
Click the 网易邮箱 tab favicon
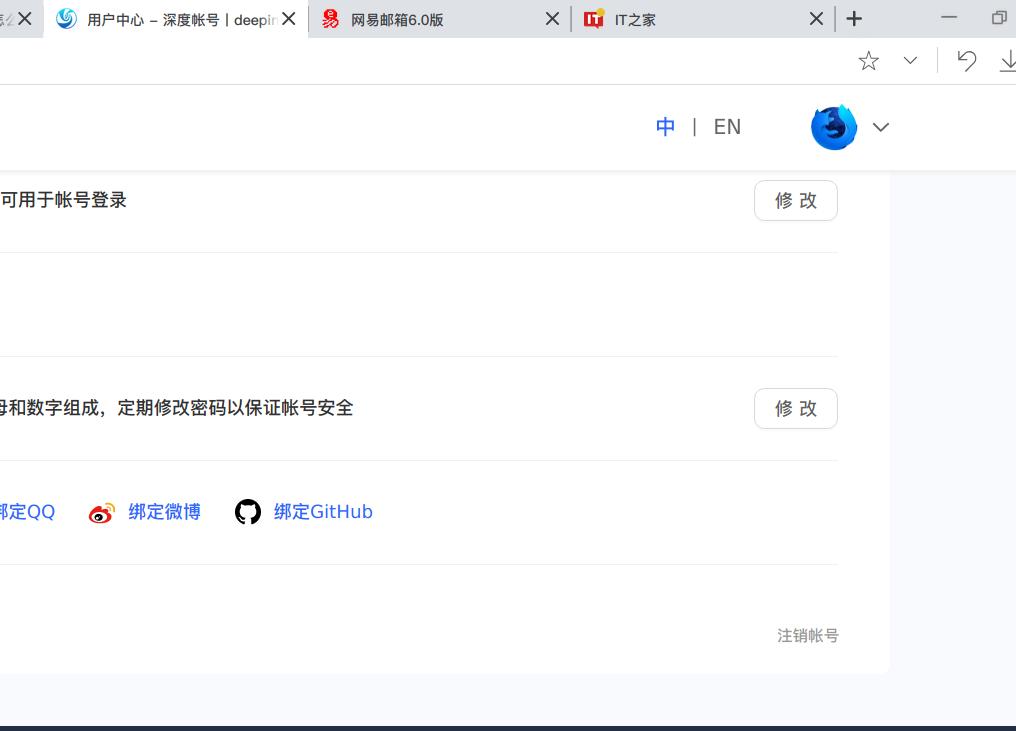point(330,18)
